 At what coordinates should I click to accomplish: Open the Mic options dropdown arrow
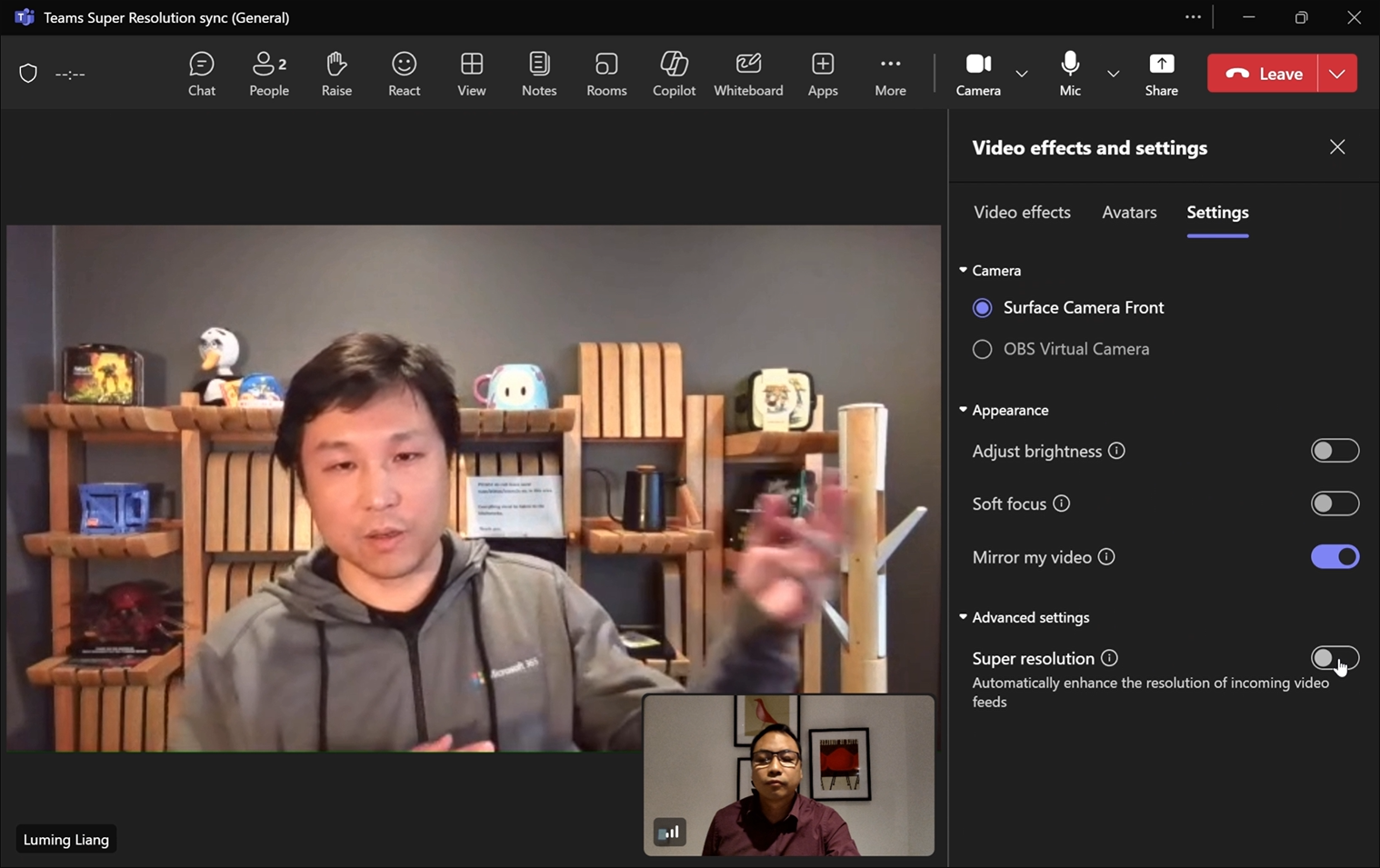pyautogui.click(x=1113, y=74)
